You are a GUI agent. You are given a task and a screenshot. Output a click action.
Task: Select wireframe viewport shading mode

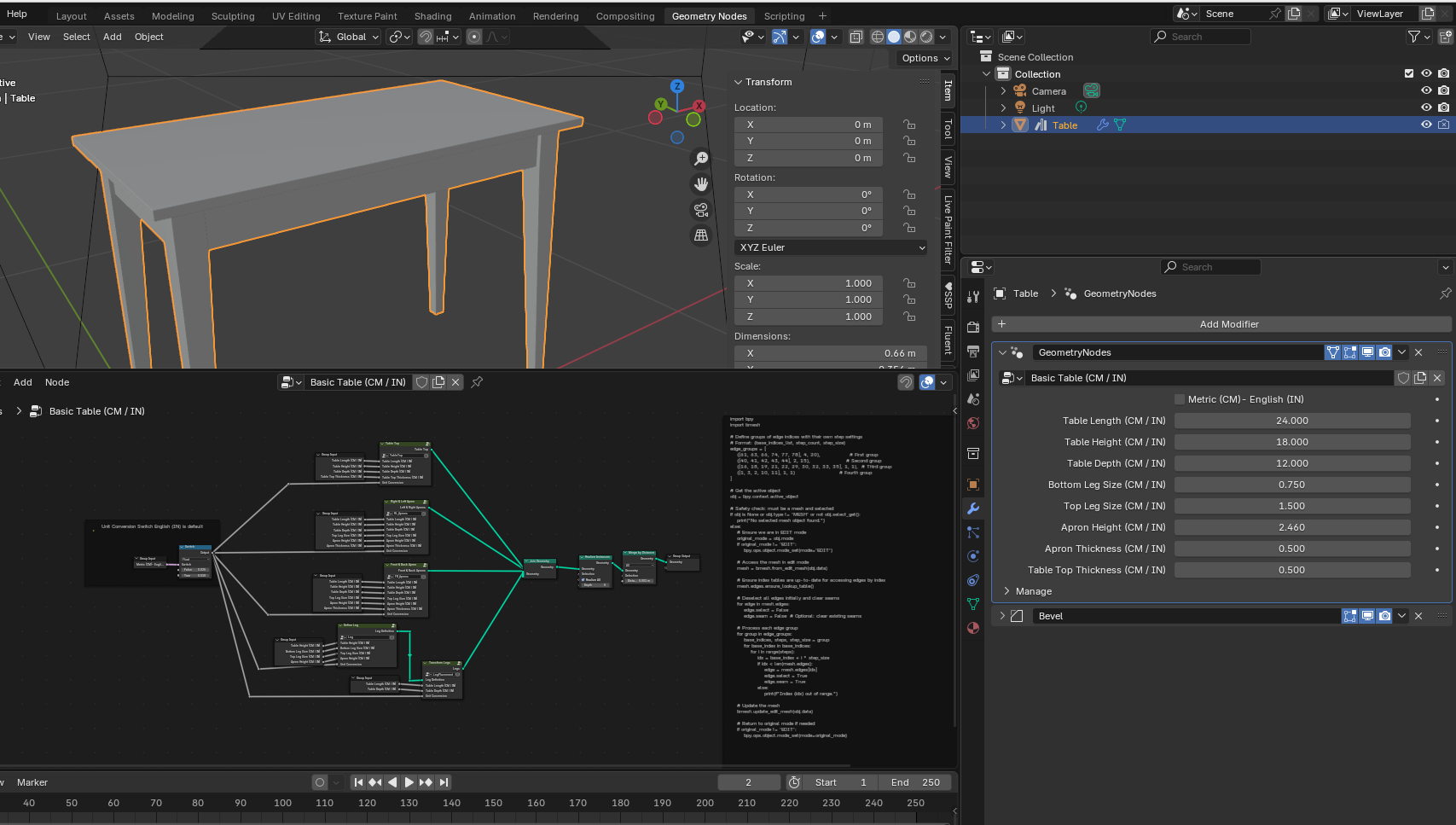tap(877, 37)
